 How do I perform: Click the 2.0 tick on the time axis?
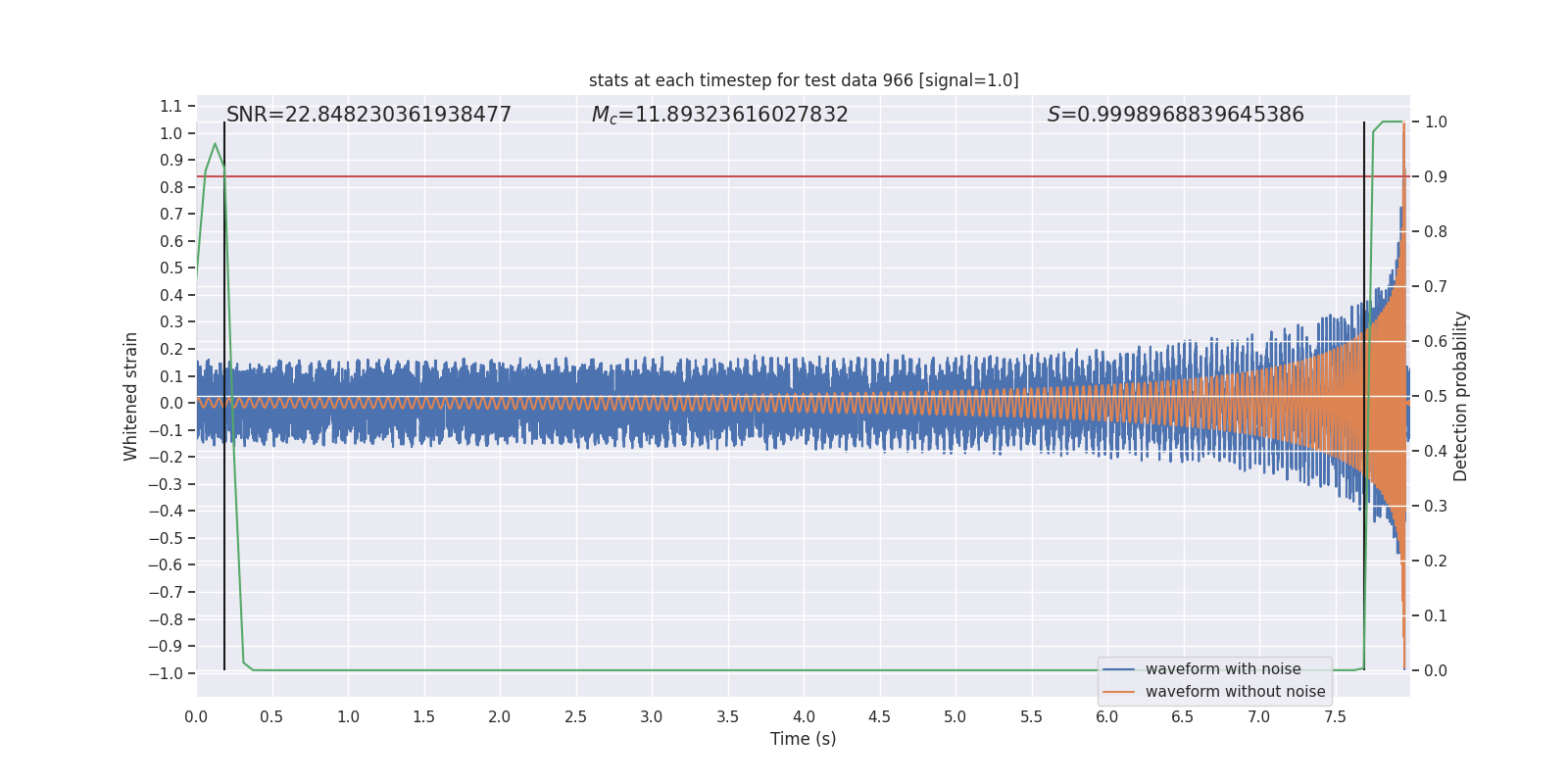500,717
